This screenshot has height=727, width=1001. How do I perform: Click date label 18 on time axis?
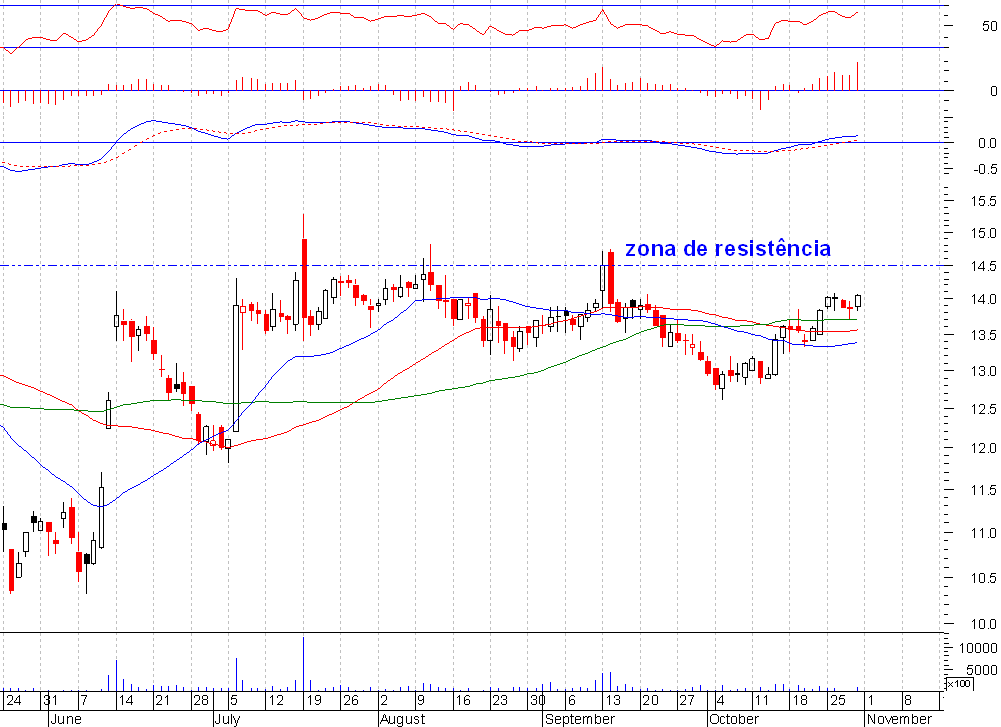tap(800, 701)
